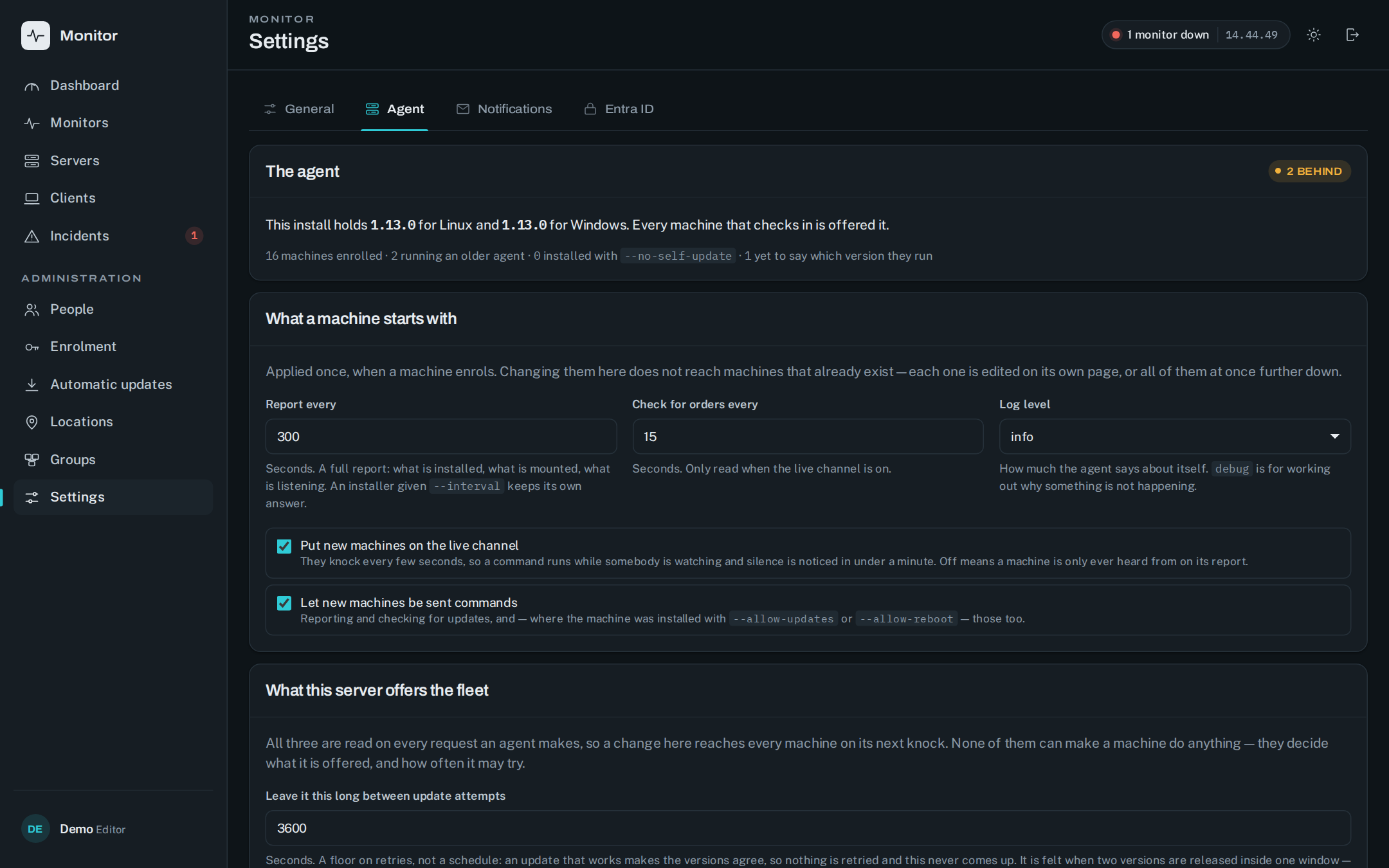Switch to the Notifications tab
Viewport: 1389px width, 868px height.
pos(504,109)
